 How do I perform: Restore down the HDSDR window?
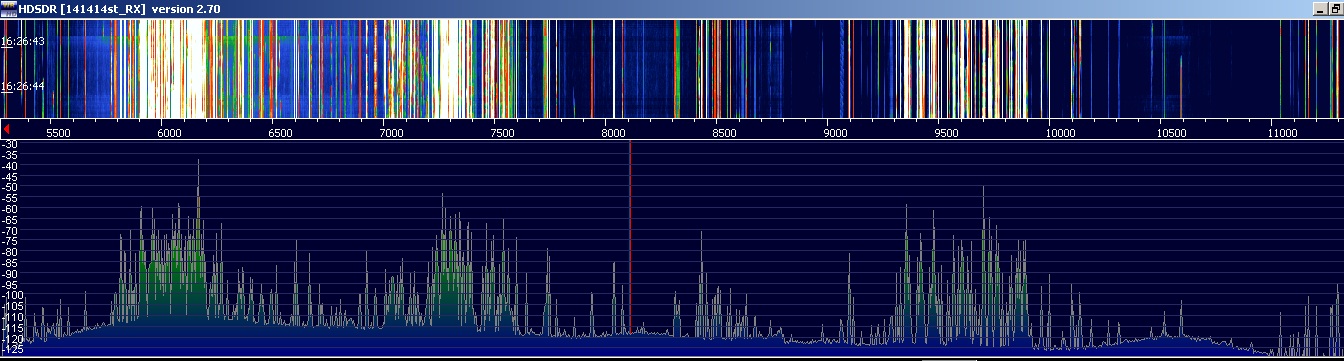[1335, 8]
